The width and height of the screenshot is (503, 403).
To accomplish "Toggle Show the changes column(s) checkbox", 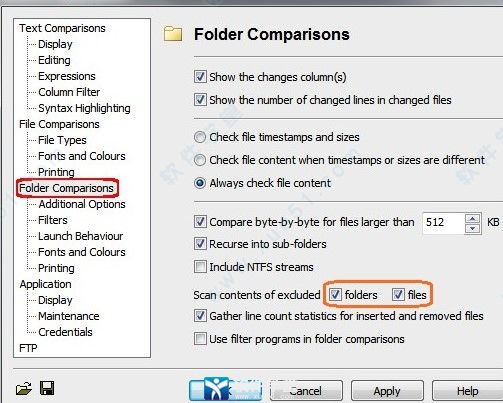I will [200, 77].
